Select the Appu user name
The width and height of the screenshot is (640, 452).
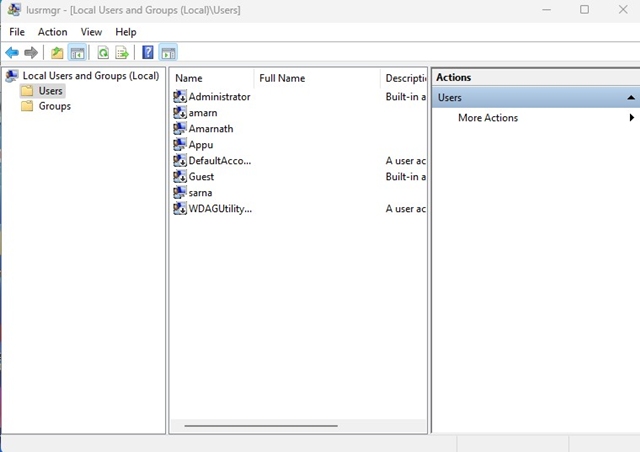pyautogui.click(x=201, y=145)
